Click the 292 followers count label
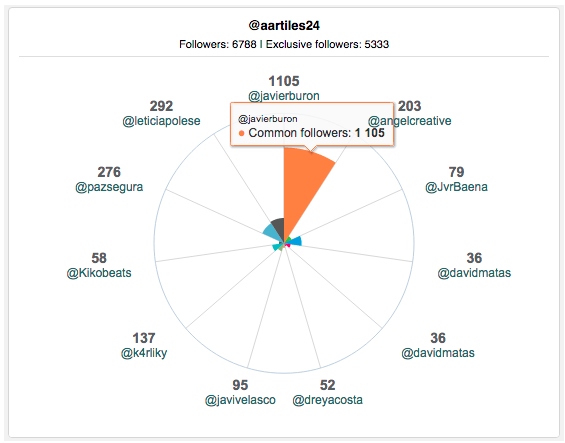Image resolution: width=565 pixels, height=443 pixels. coord(161,106)
